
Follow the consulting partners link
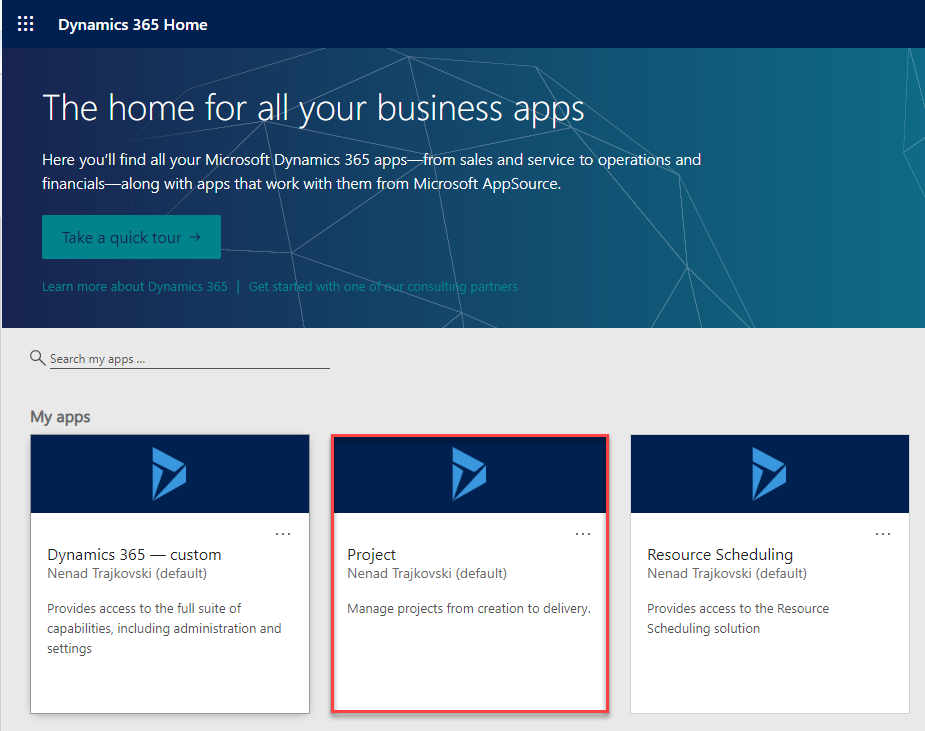tap(383, 287)
